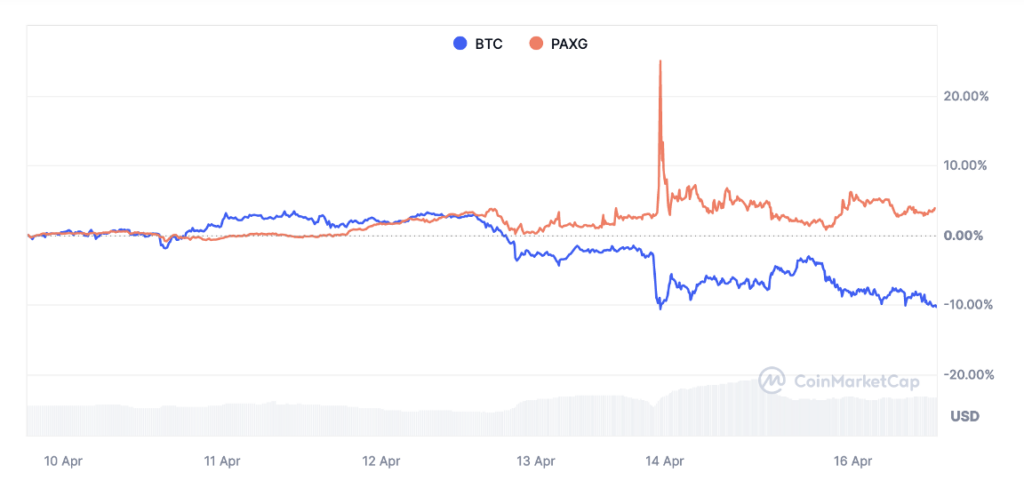This screenshot has width=1024, height=489.
Task: Click the PAXG spike peak above 20%
Action: pos(660,63)
